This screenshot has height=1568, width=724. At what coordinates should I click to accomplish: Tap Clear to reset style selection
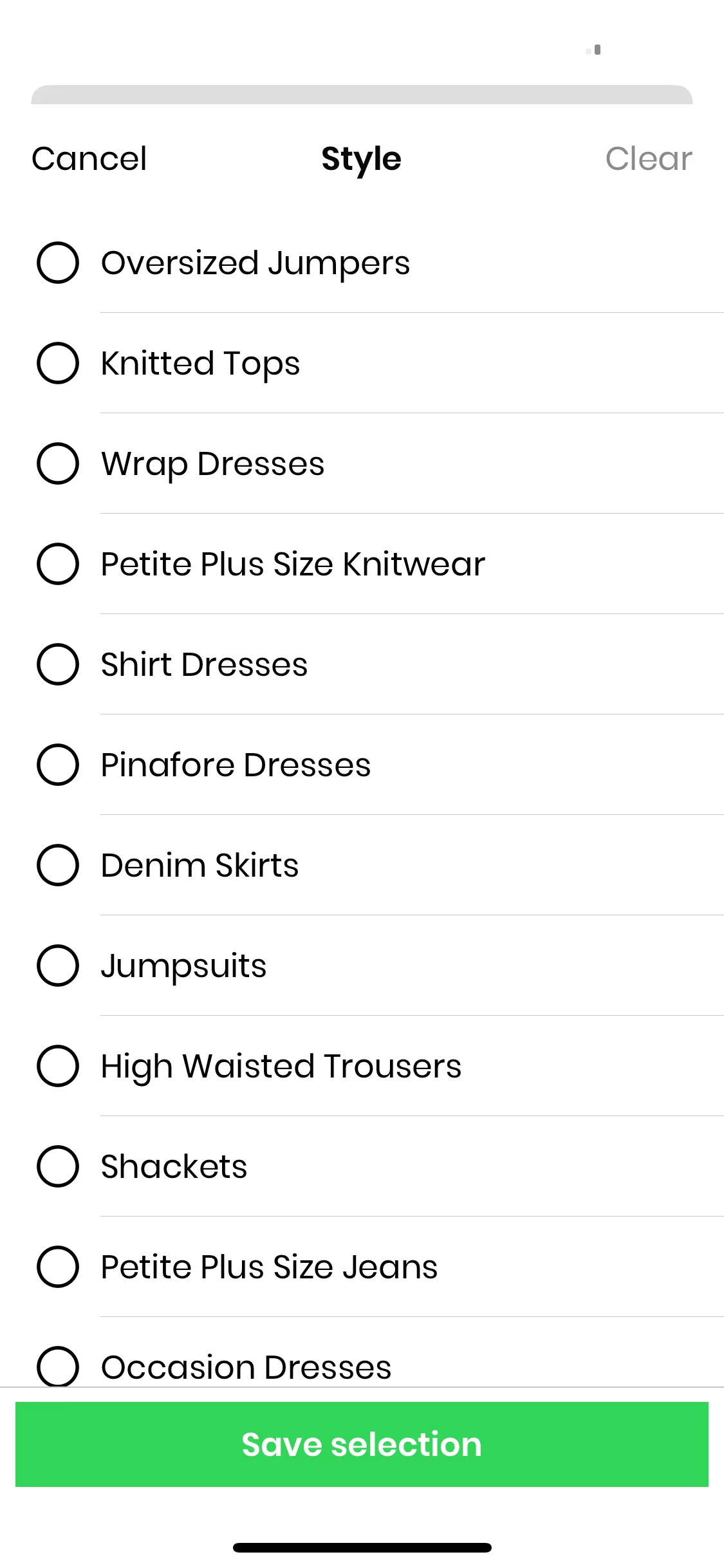649,158
